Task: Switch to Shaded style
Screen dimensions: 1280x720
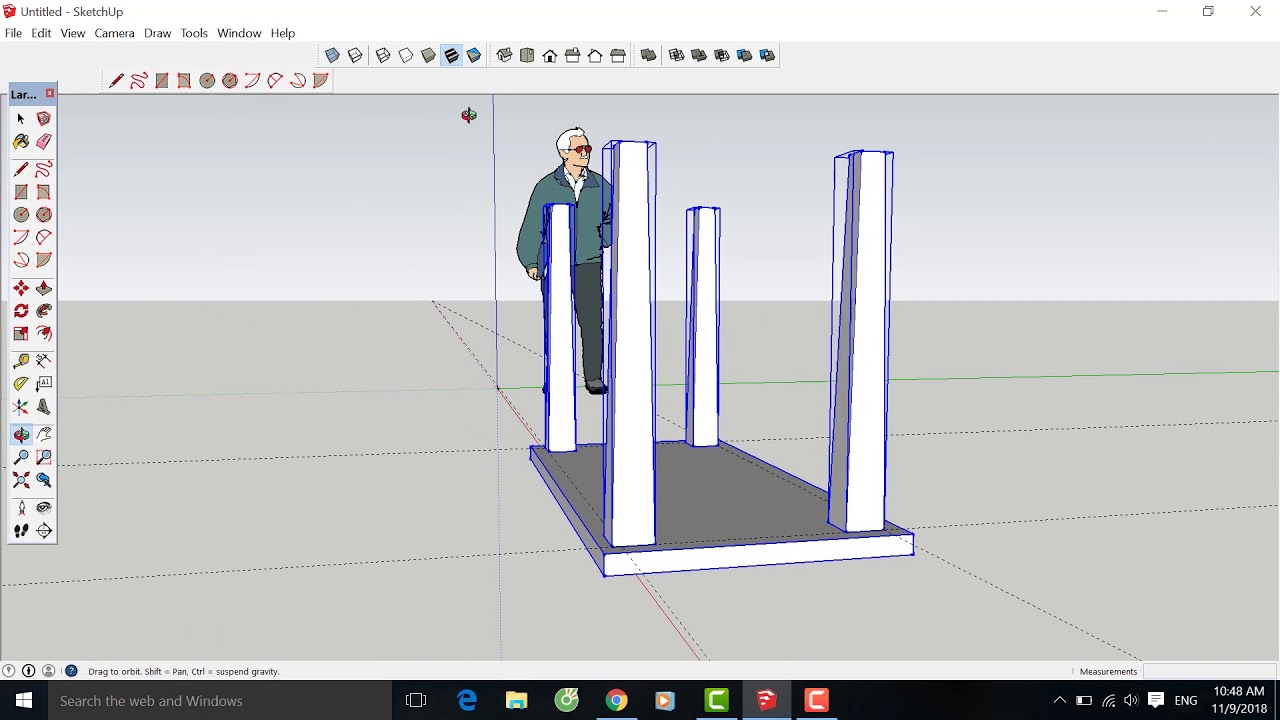Action: (429, 56)
